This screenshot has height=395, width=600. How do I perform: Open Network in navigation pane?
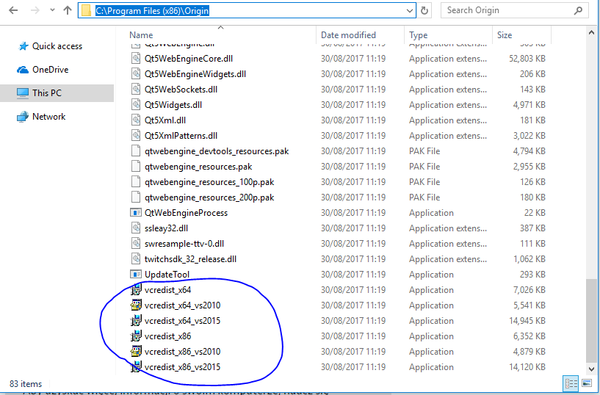coord(41,116)
